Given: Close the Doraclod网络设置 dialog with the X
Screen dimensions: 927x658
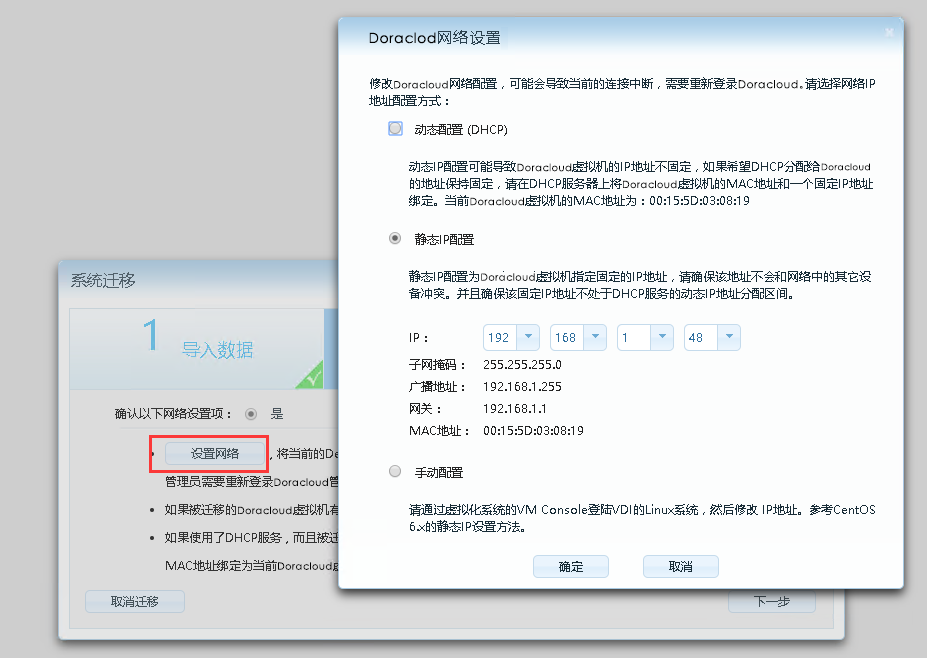Looking at the screenshot, I should click(889, 33).
